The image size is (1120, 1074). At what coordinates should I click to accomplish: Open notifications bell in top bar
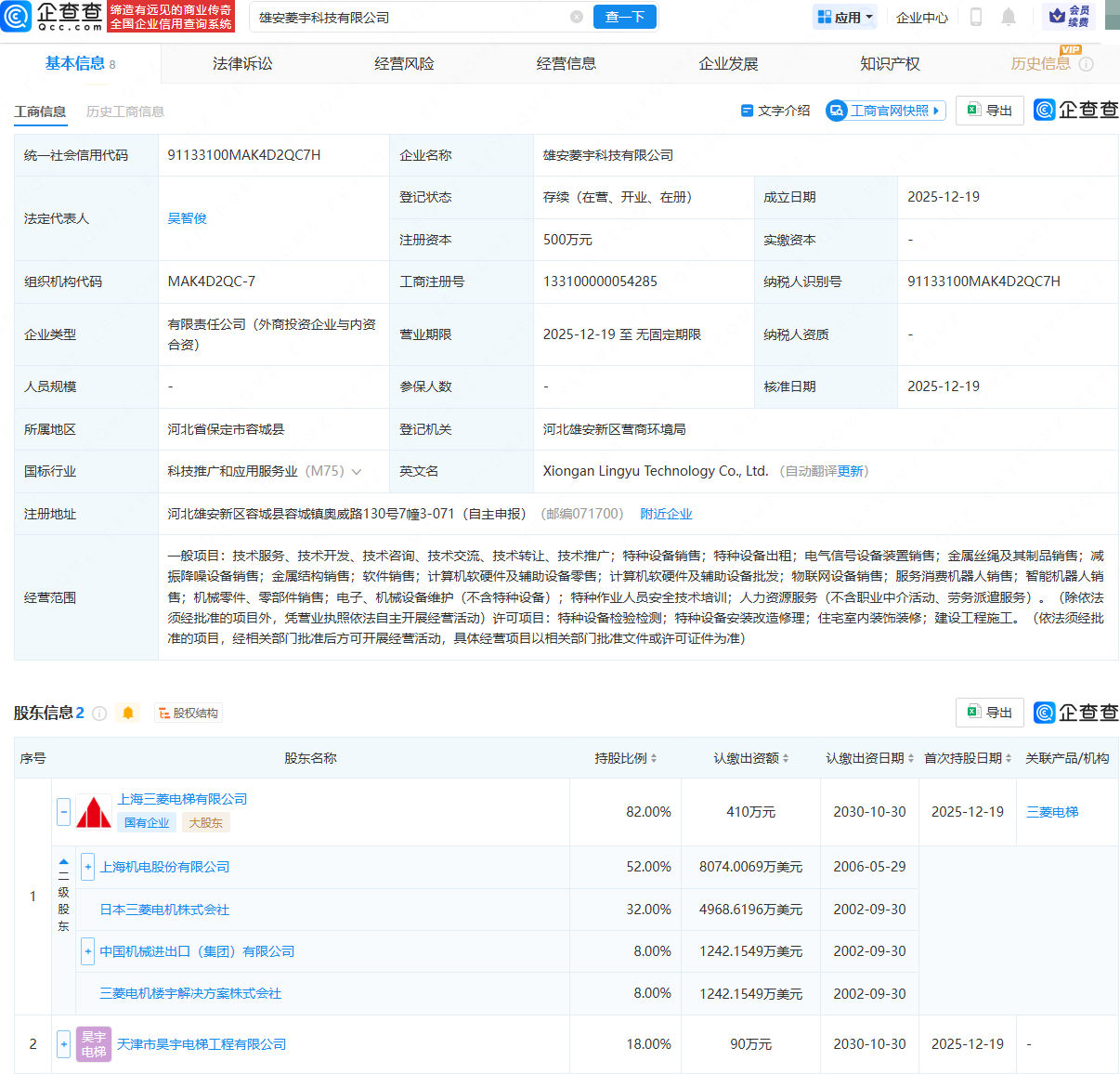(x=1009, y=17)
